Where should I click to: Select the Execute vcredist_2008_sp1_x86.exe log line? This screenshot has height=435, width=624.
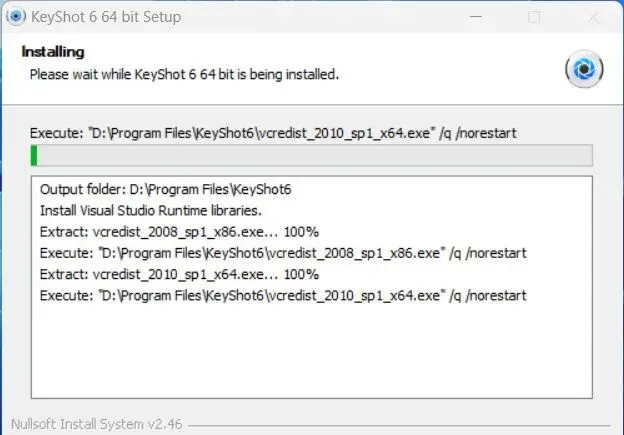(283, 253)
